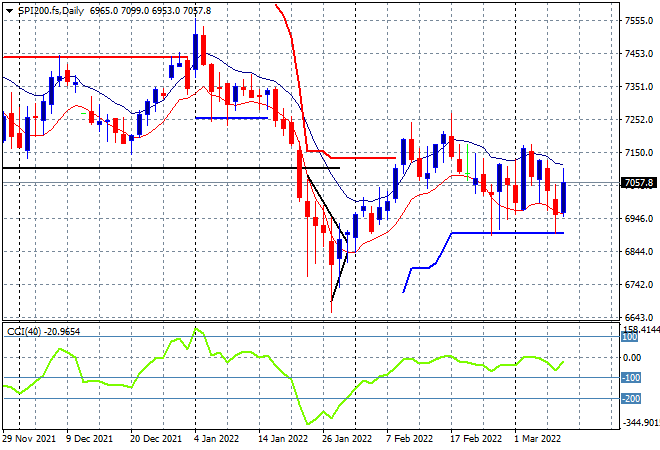The width and height of the screenshot is (660, 450).
Task: Select the red horizontal line near 7453
Action: 100,57
